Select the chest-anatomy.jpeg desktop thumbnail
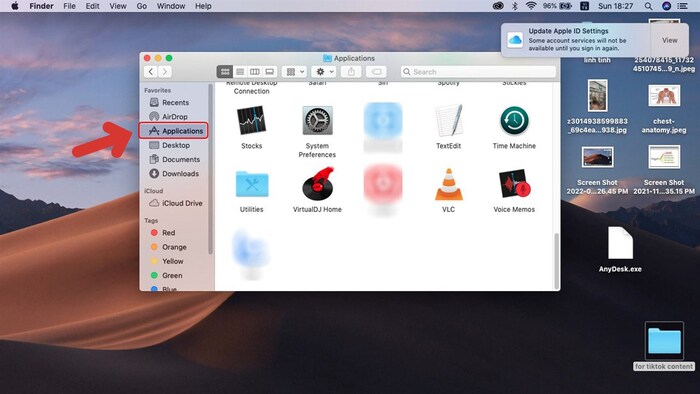 664,95
